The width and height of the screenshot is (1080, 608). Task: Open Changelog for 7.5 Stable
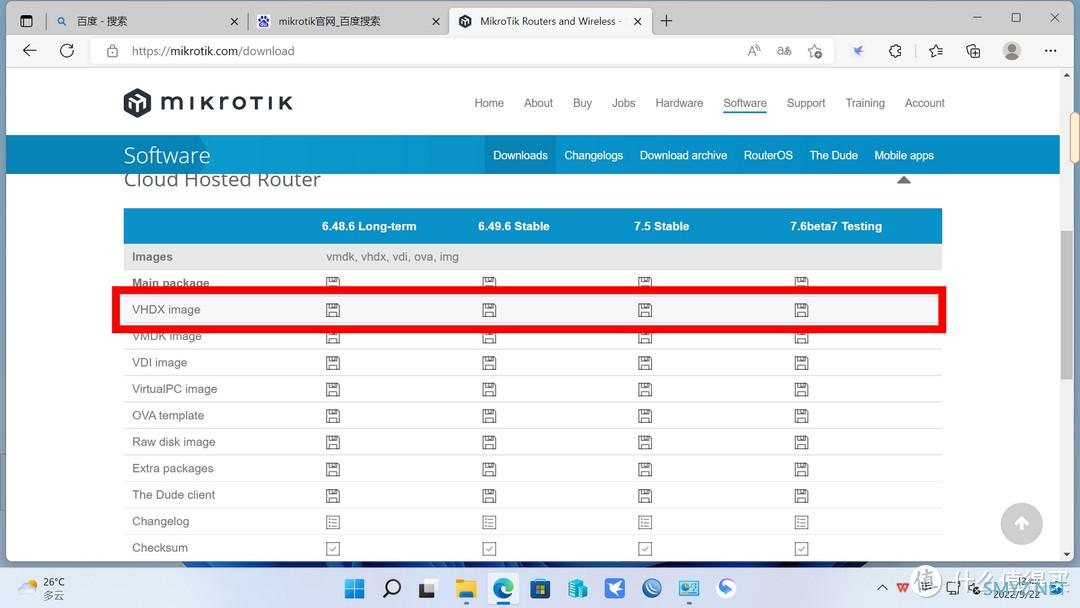[645, 522]
